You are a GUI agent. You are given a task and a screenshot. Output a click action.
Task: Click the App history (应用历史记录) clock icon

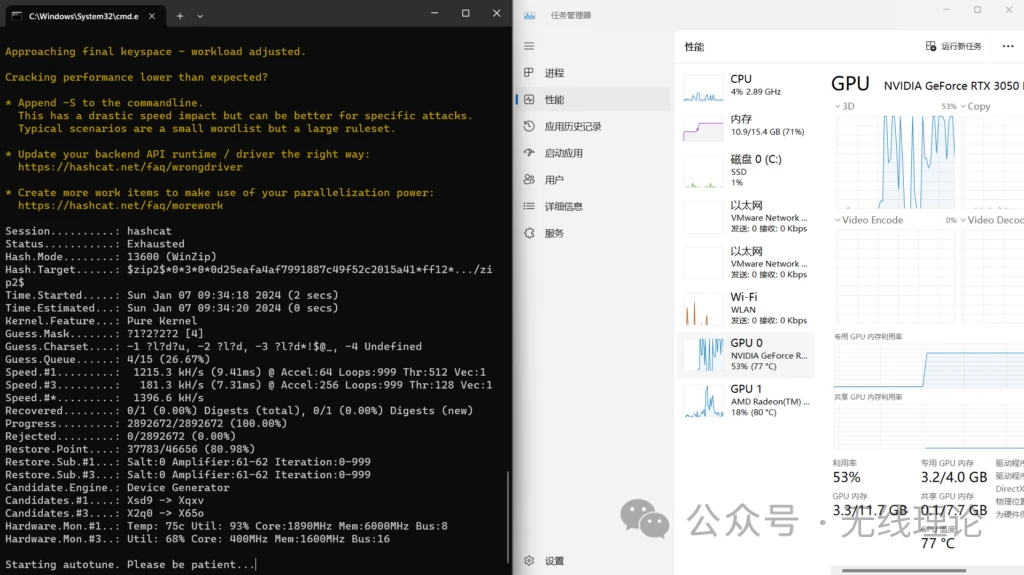tap(529, 126)
